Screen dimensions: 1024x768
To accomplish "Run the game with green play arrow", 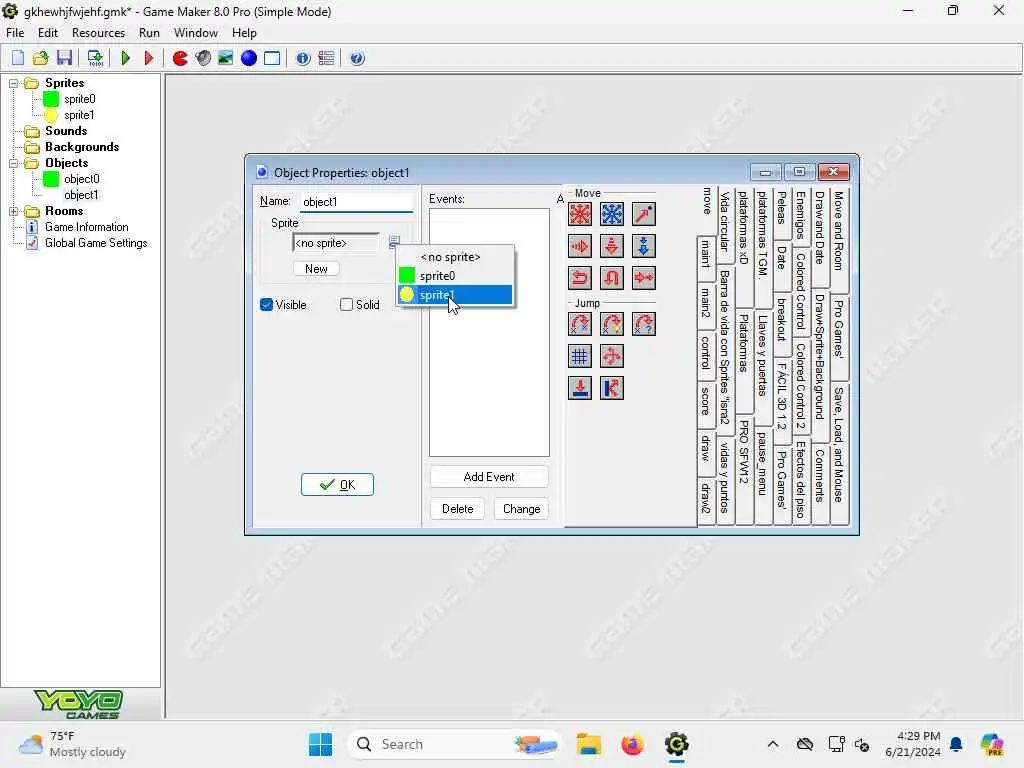I will click(x=125, y=58).
